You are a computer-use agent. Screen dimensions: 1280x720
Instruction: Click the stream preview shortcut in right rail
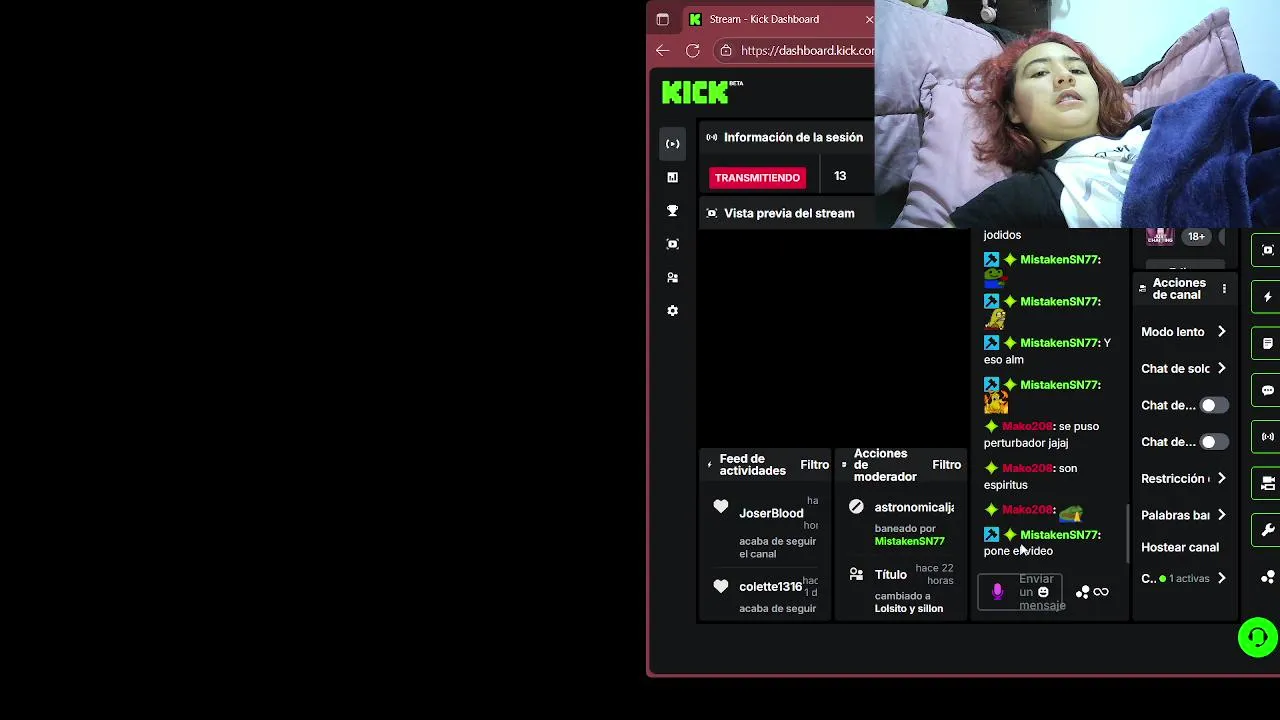[1268, 250]
